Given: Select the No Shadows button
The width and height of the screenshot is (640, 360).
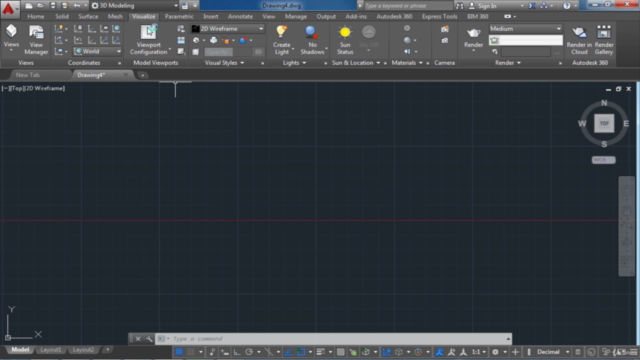Looking at the screenshot, I should (x=312, y=39).
